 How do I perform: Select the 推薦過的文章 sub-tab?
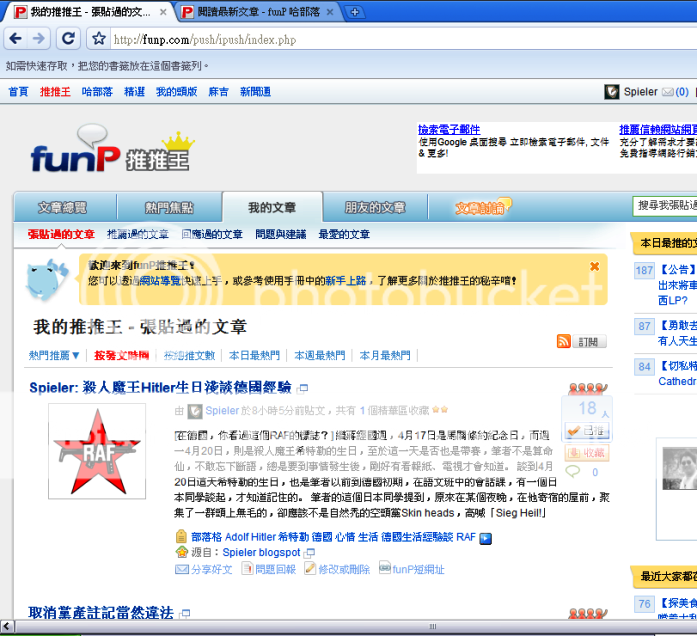click(138, 234)
